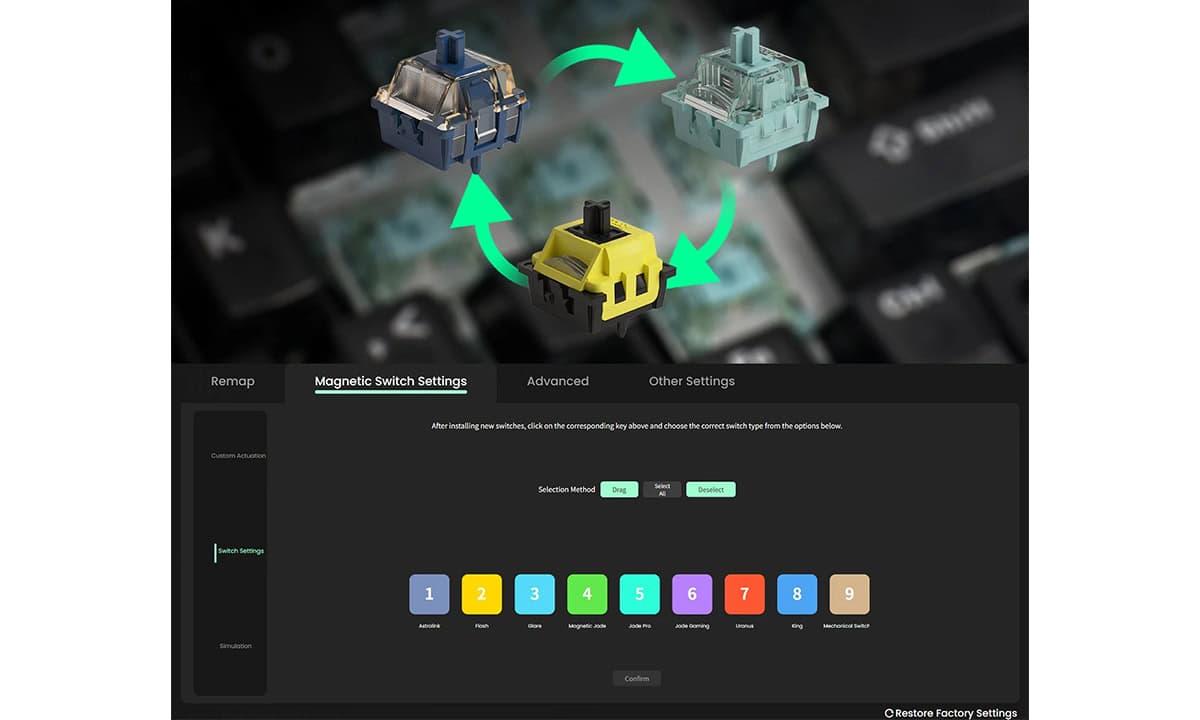
Task: Choose switch type 6 Jade Gaming swatch
Action: pyautogui.click(x=692, y=594)
